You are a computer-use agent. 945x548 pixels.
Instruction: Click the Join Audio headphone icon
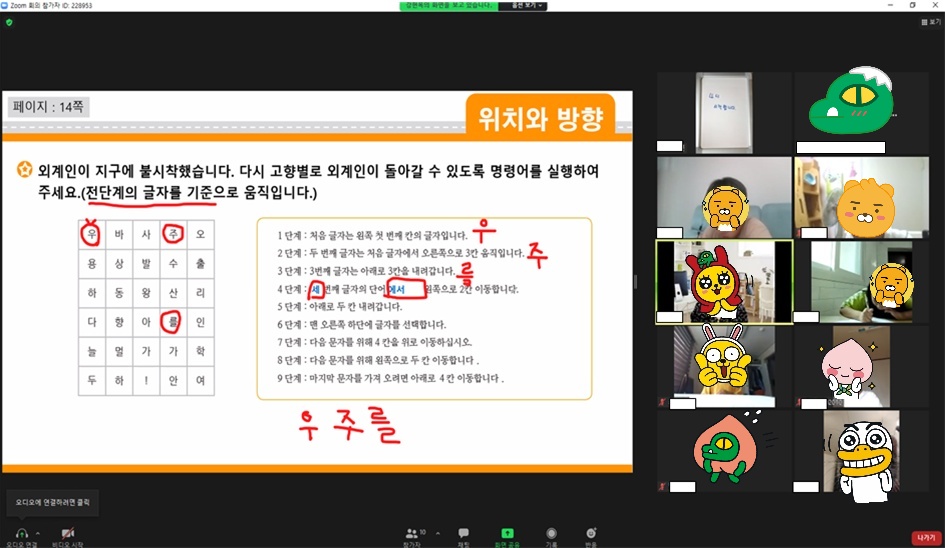coord(22,534)
